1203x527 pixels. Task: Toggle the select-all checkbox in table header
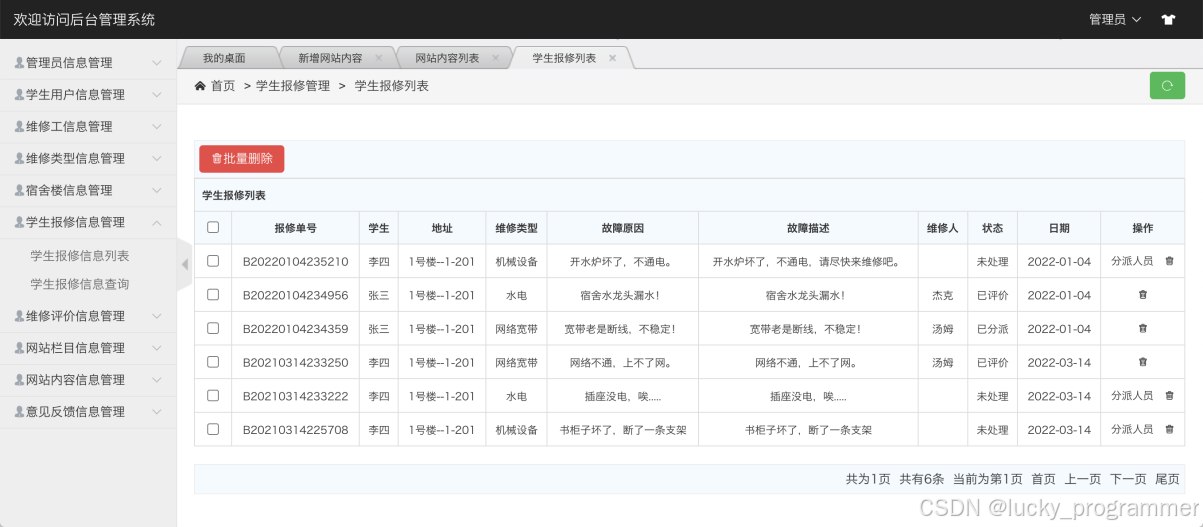pos(213,227)
